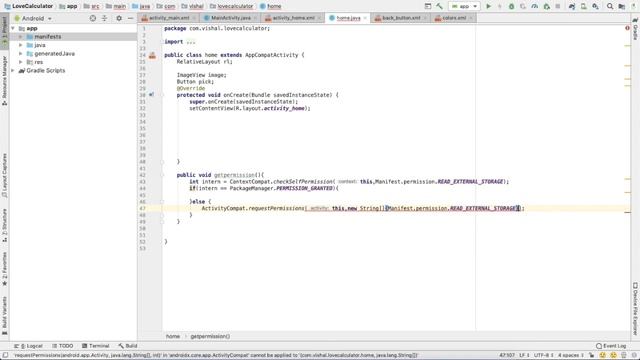Click the override gutter icon on line 30
Image resolution: width=640 pixels, height=360 pixels.
point(151,95)
